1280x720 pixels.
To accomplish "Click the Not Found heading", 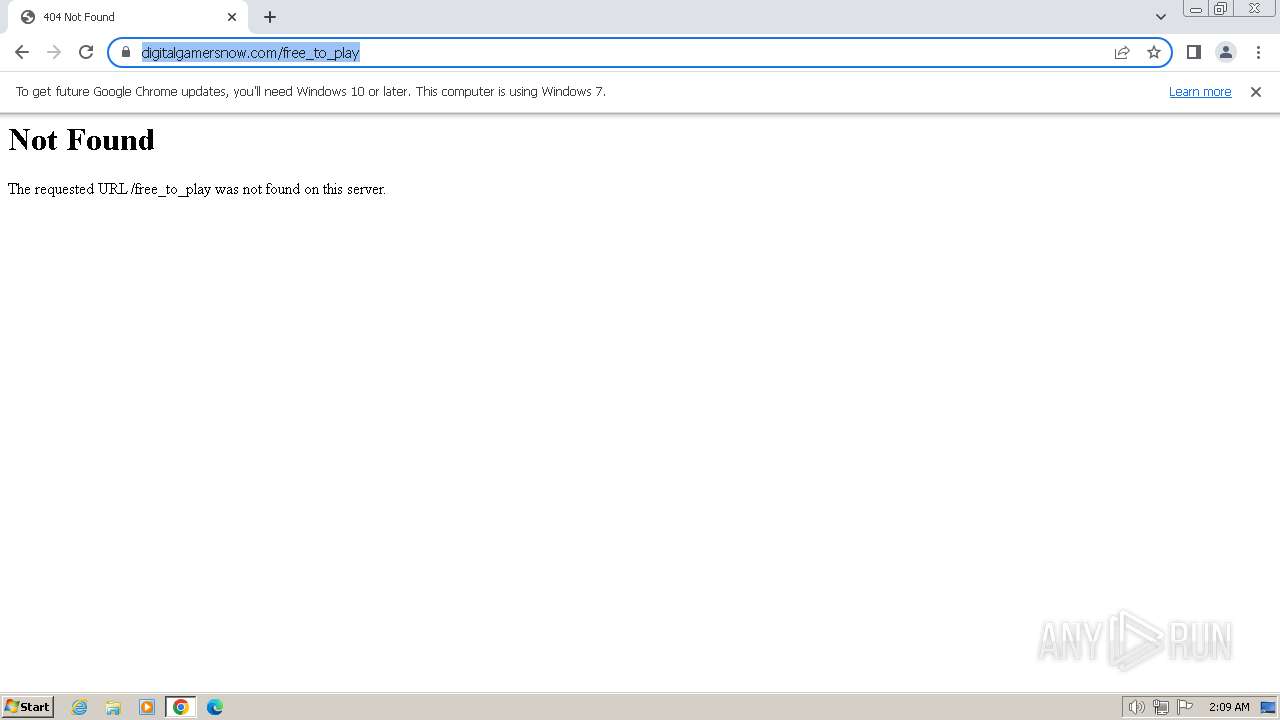I will click(x=82, y=140).
